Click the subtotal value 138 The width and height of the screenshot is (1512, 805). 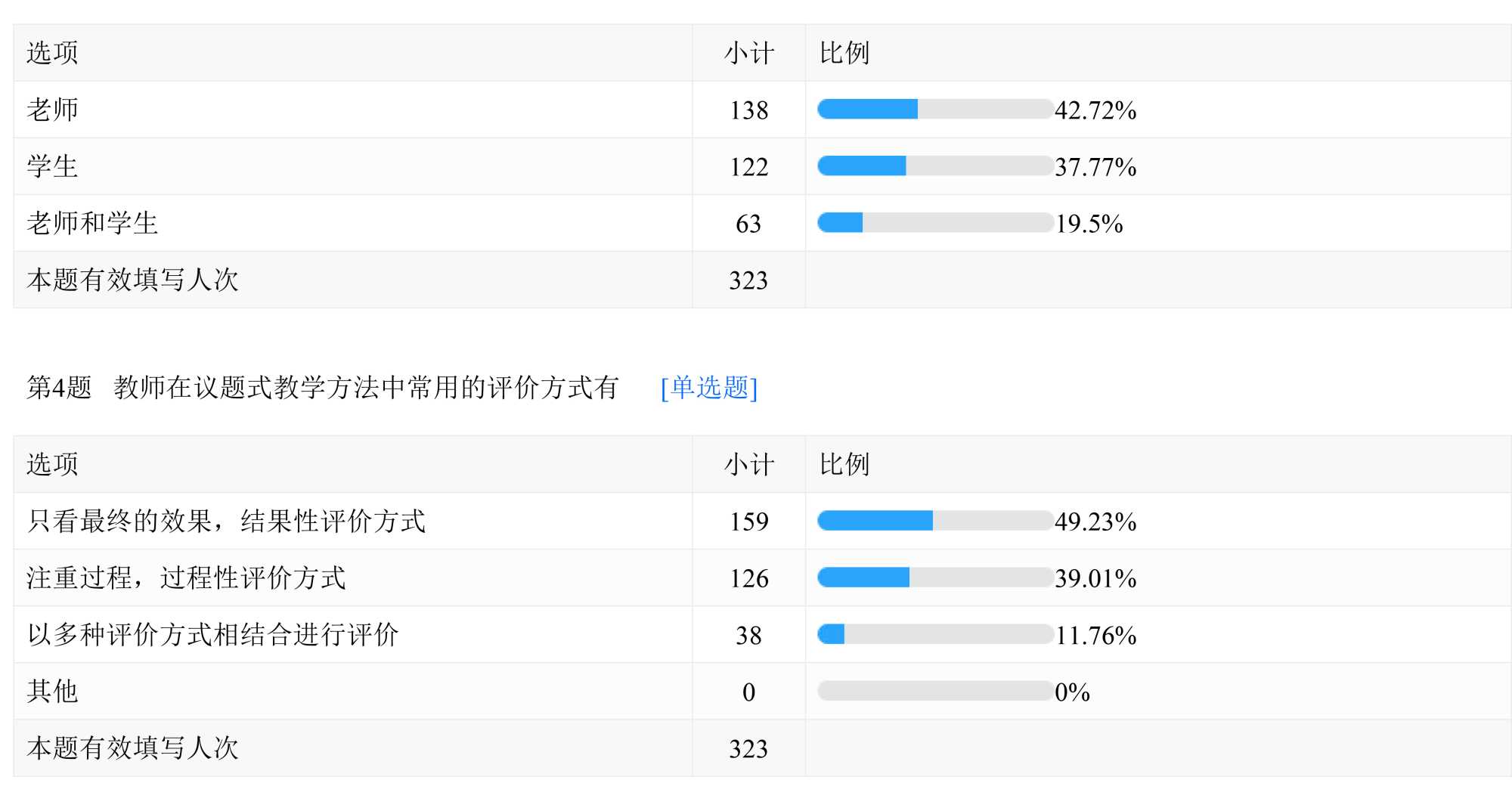748,110
